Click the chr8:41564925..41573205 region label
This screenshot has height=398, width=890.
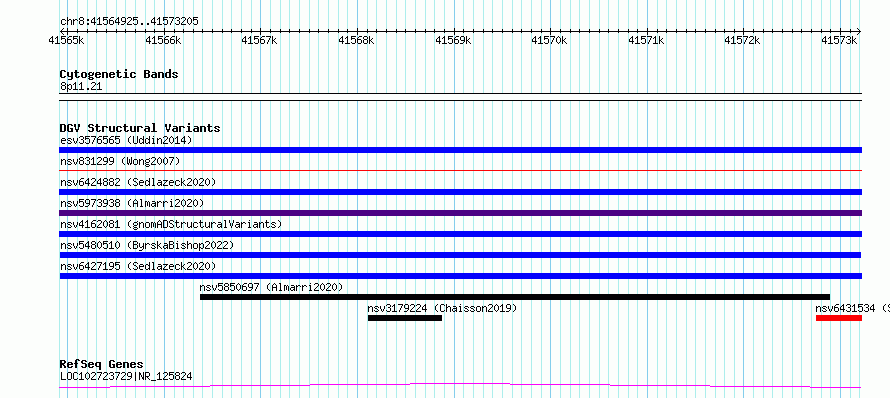pyautogui.click(x=129, y=22)
